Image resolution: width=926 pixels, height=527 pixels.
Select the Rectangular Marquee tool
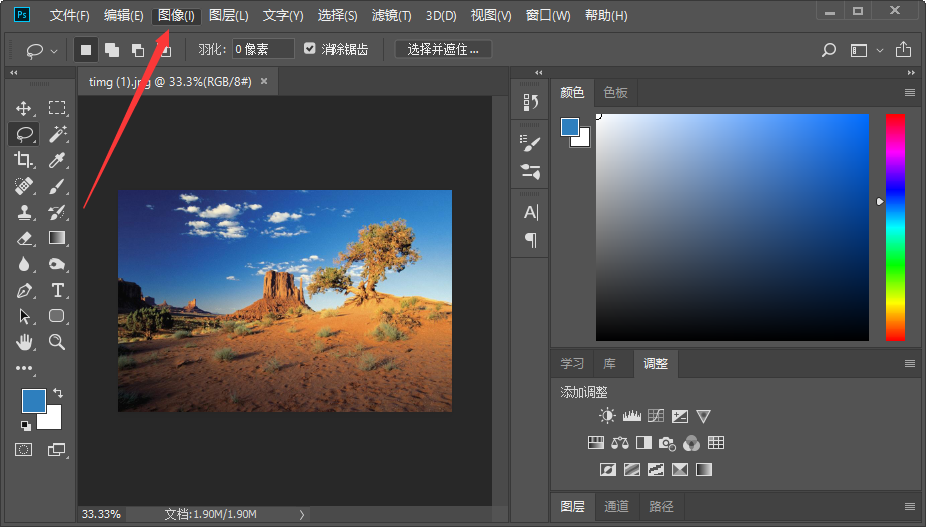pyautogui.click(x=57, y=108)
